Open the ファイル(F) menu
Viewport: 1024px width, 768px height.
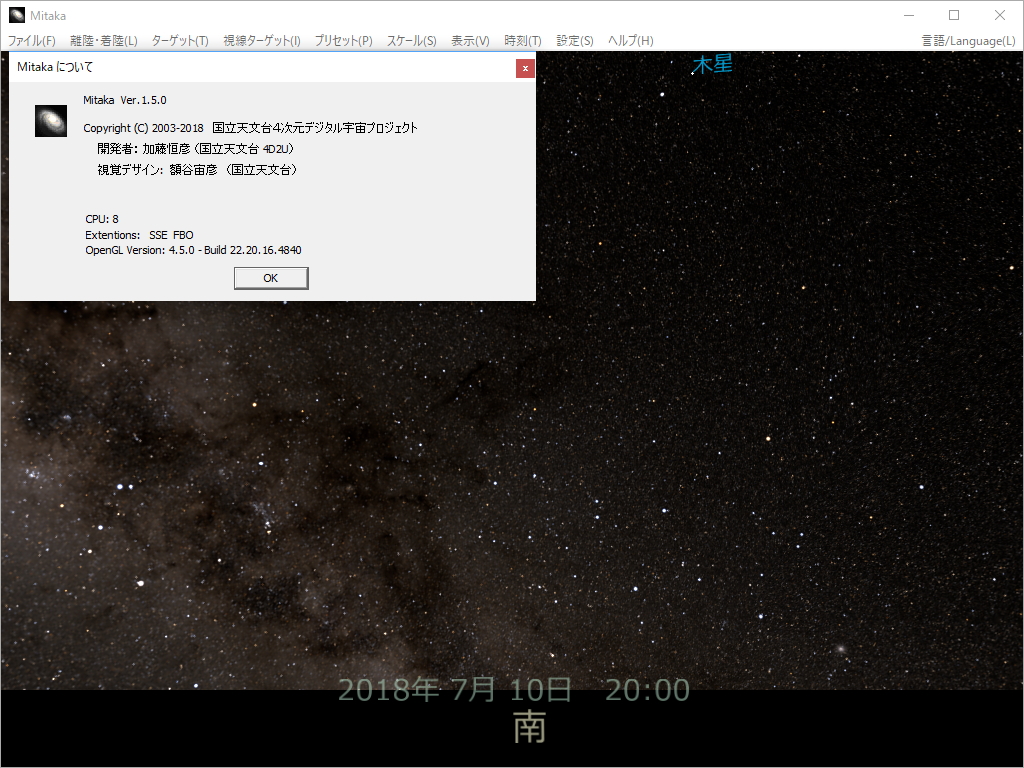click(31, 41)
